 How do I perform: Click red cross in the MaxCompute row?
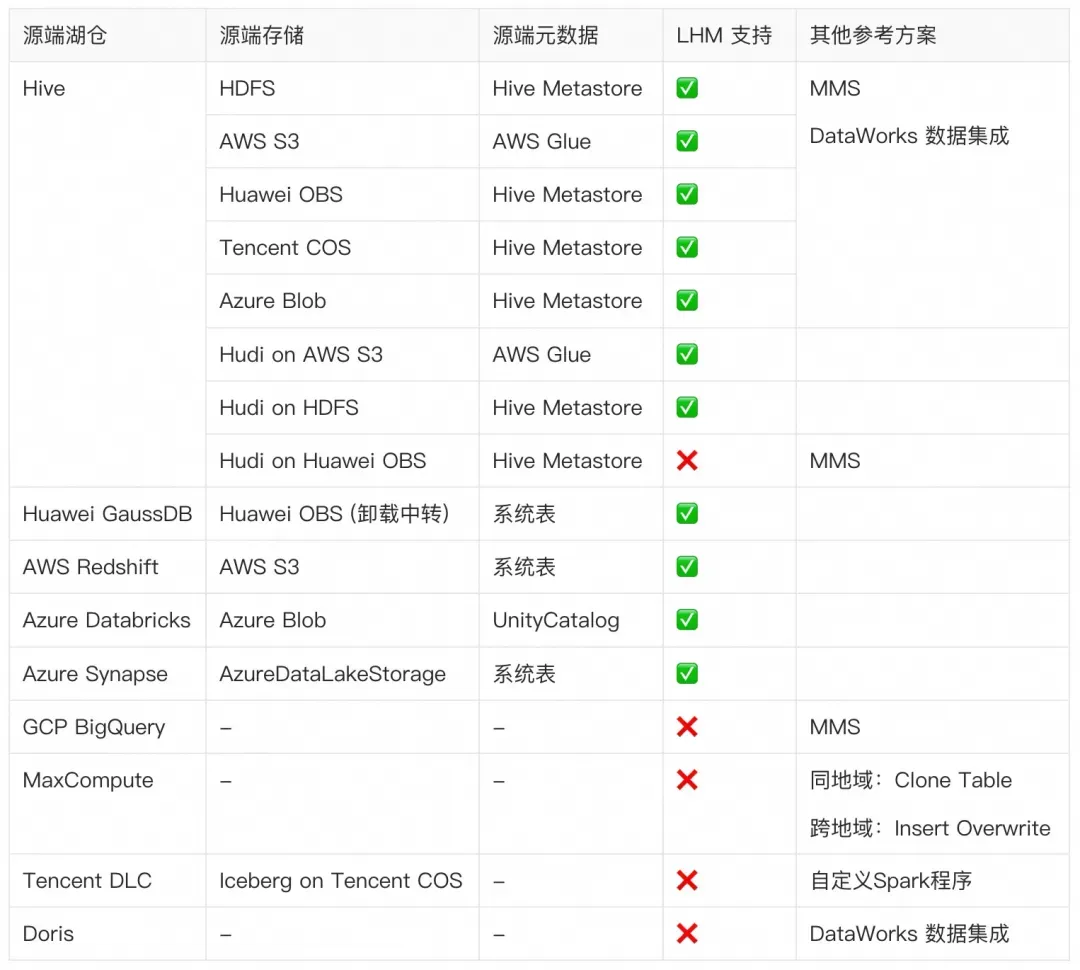click(687, 780)
